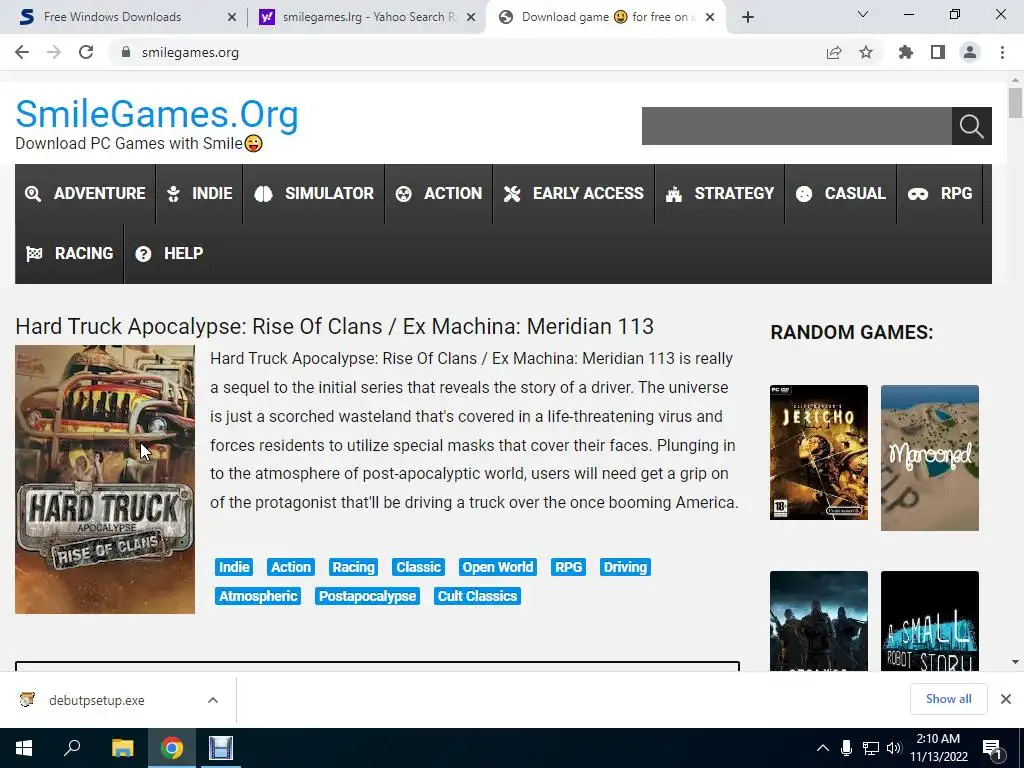Bookmark this page with the star icon
This screenshot has width=1024, height=768.
click(866, 52)
